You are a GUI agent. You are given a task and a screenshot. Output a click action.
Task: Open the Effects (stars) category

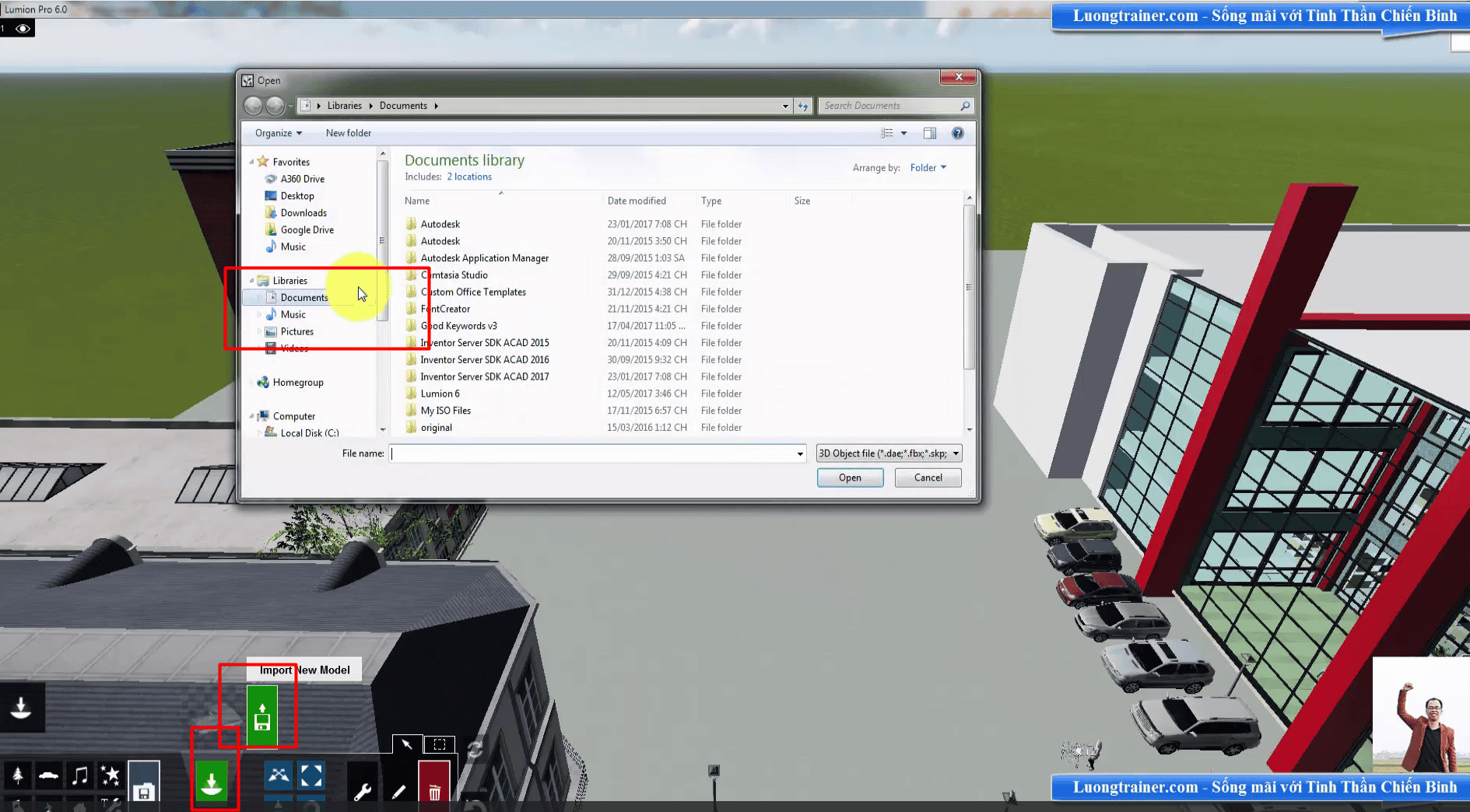[x=111, y=775]
